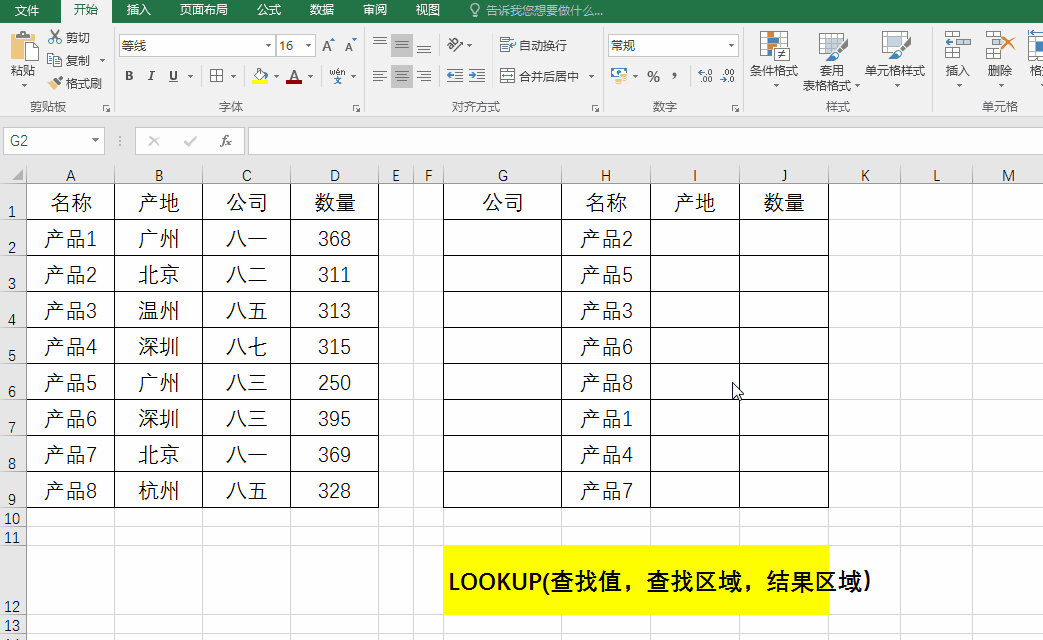This screenshot has height=640, width=1043.
Task: Expand the Name Box G2 dropdown
Action: [95, 140]
